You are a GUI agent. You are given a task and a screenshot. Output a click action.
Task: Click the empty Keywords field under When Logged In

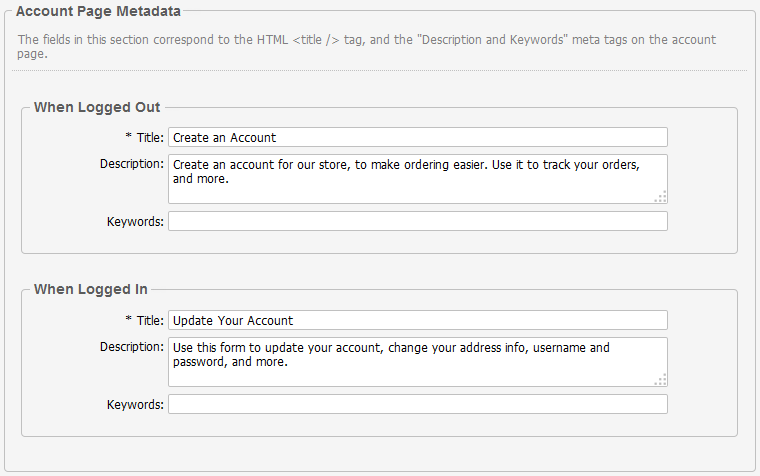[x=417, y=404]
